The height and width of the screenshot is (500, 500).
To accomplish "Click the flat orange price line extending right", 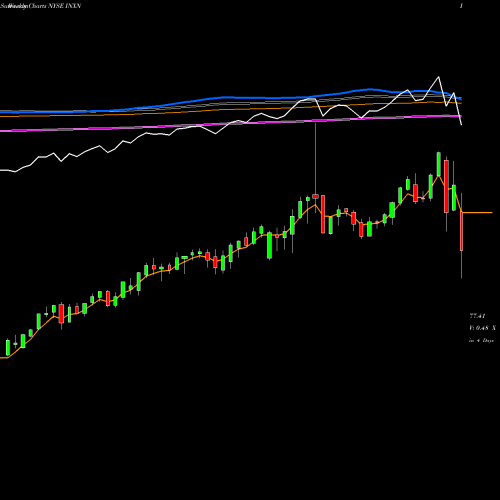I will [477, 212].
